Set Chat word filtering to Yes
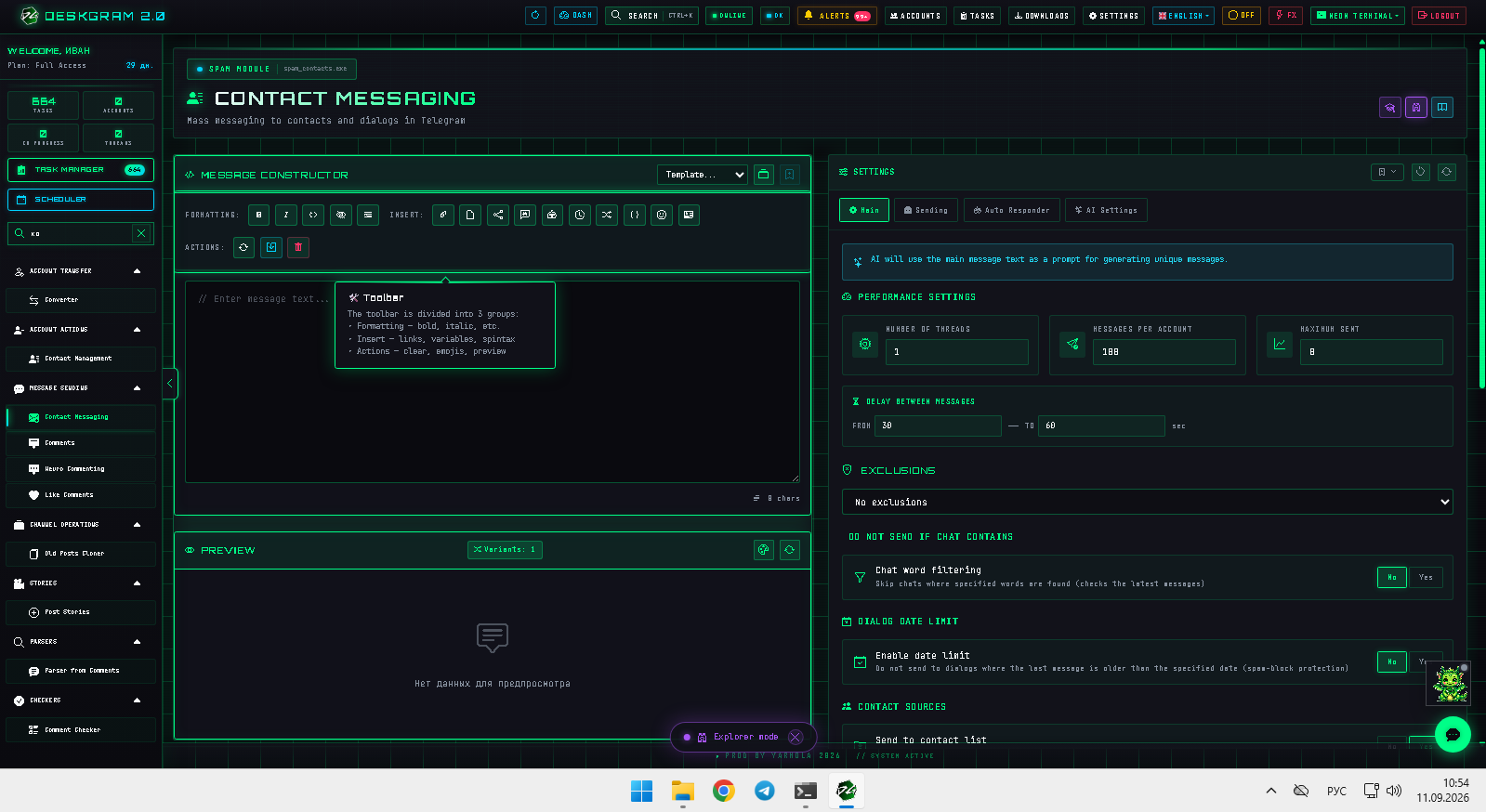Image resolution: width=1486 pixels, height=812 pixels. coord(1426,577)
